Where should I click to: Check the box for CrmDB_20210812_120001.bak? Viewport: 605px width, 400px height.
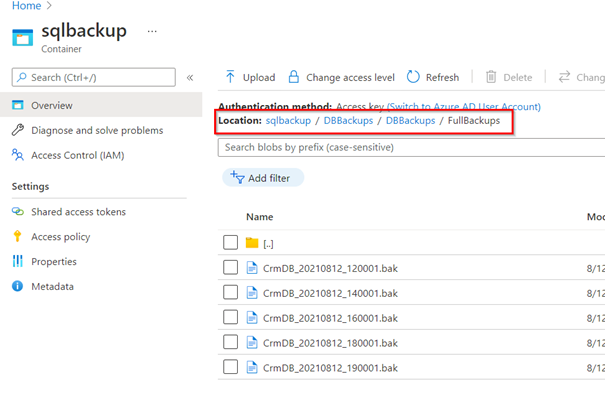[x=230, y=267]
